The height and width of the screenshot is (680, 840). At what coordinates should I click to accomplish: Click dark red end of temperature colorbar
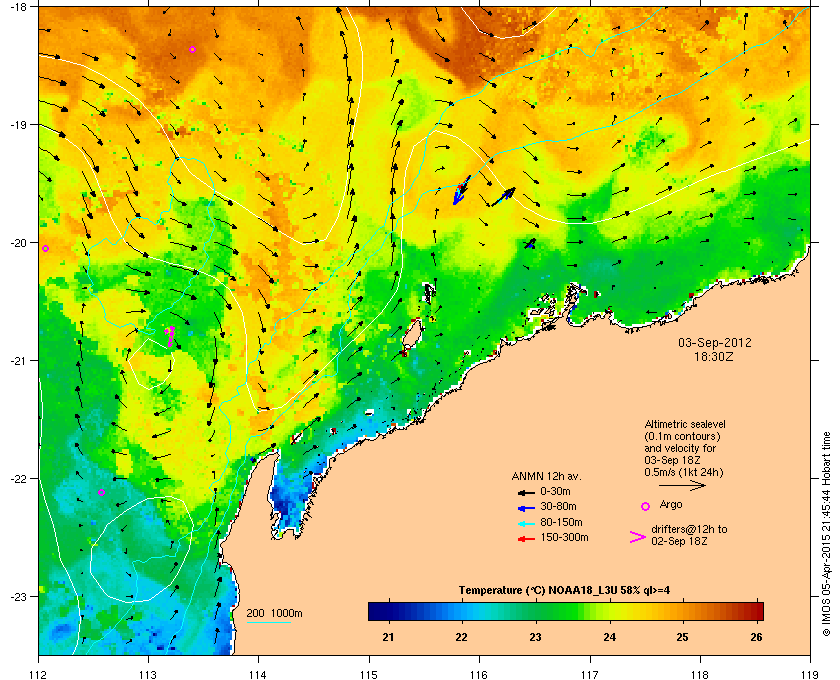click(756, 611)
